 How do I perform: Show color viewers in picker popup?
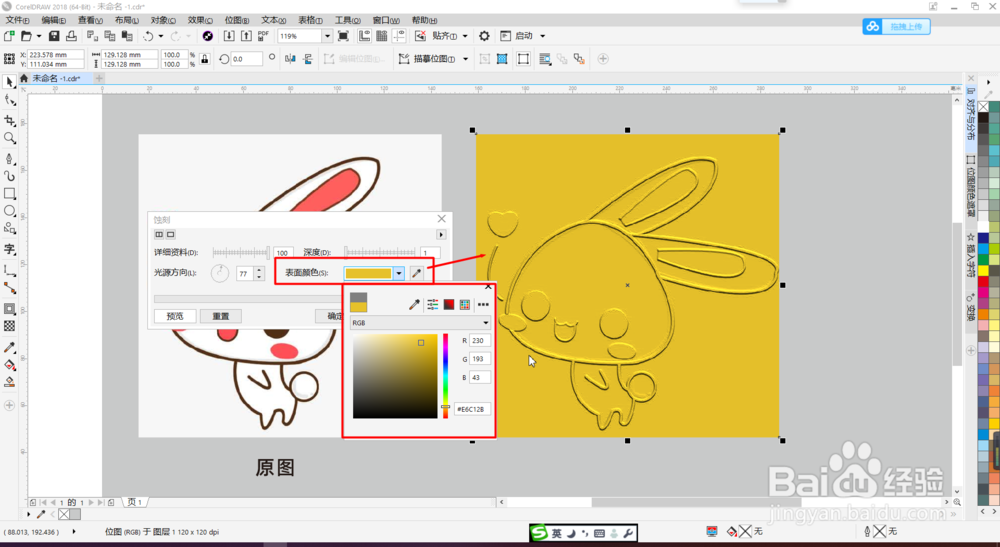449,305
